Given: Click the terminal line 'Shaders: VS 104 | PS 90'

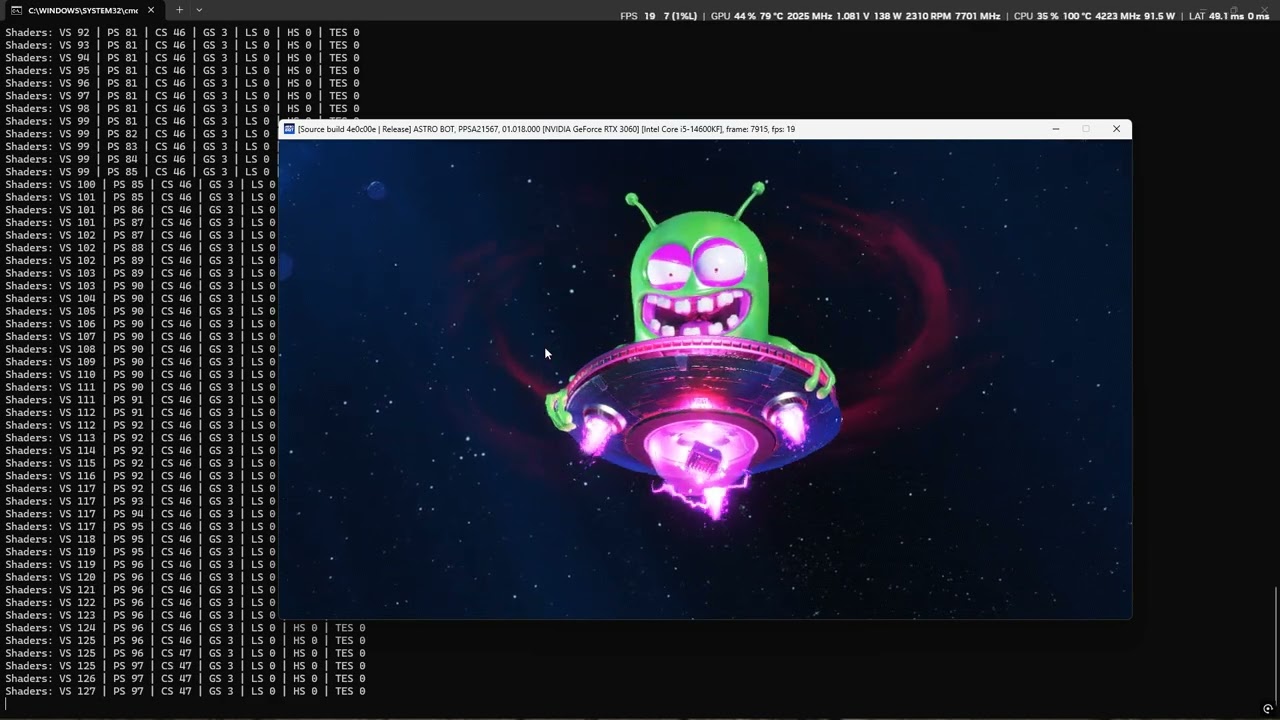Looking at the screenshot, I should click(140, 298).
